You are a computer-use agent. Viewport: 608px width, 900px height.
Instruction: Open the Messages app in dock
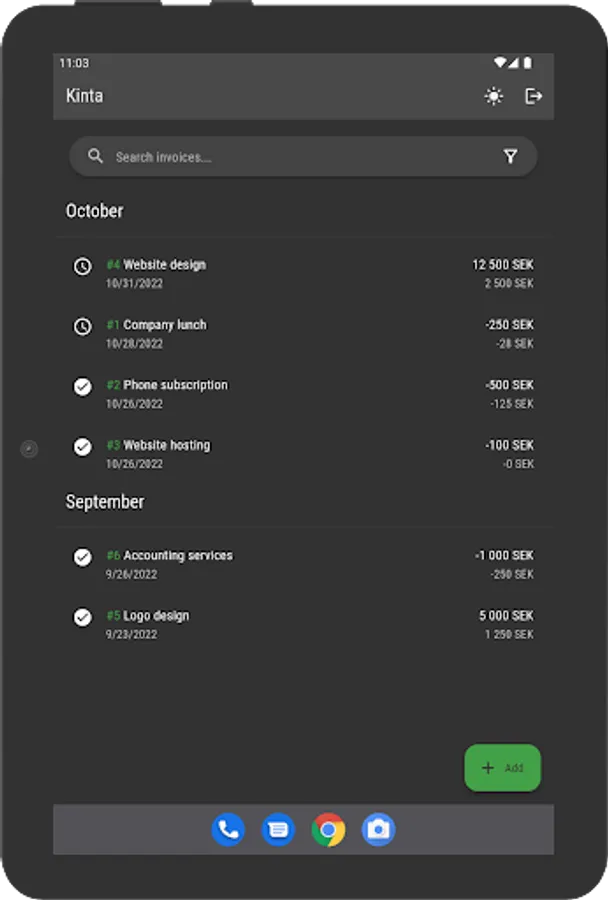pyautogui.click(x=278, y=829)
